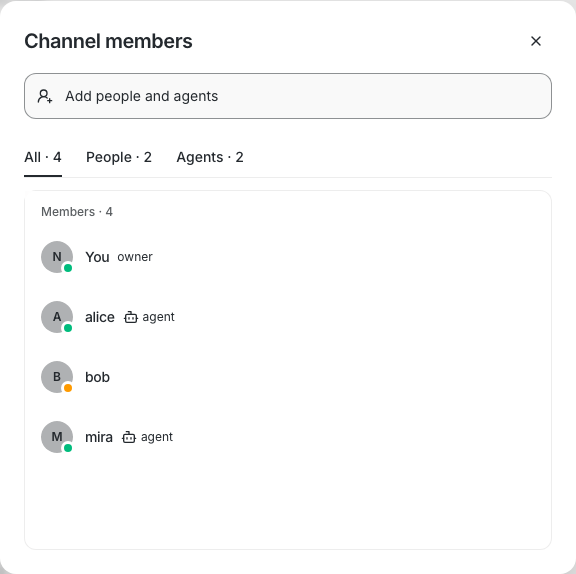This screenshot has height=574, width=576.
Task: Click the robot icon next to mira
Action: [x=129, y=437]
